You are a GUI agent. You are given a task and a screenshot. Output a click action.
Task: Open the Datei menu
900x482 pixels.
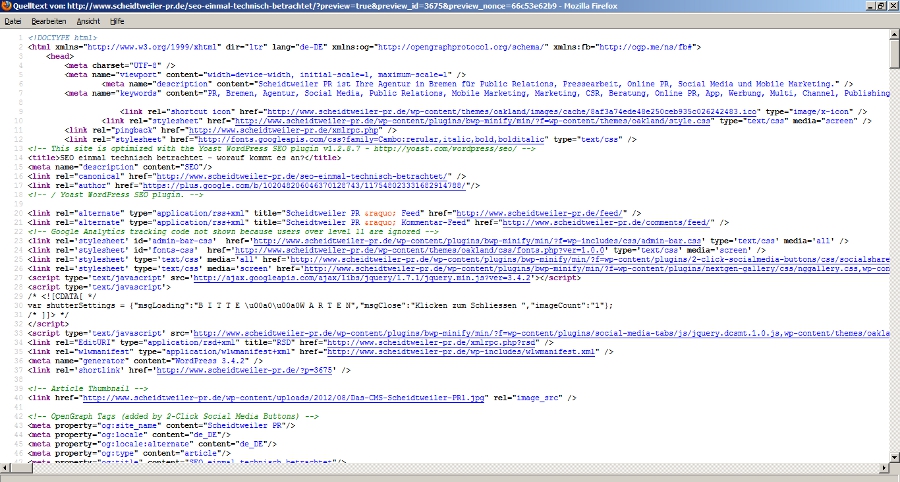(13, 21)
